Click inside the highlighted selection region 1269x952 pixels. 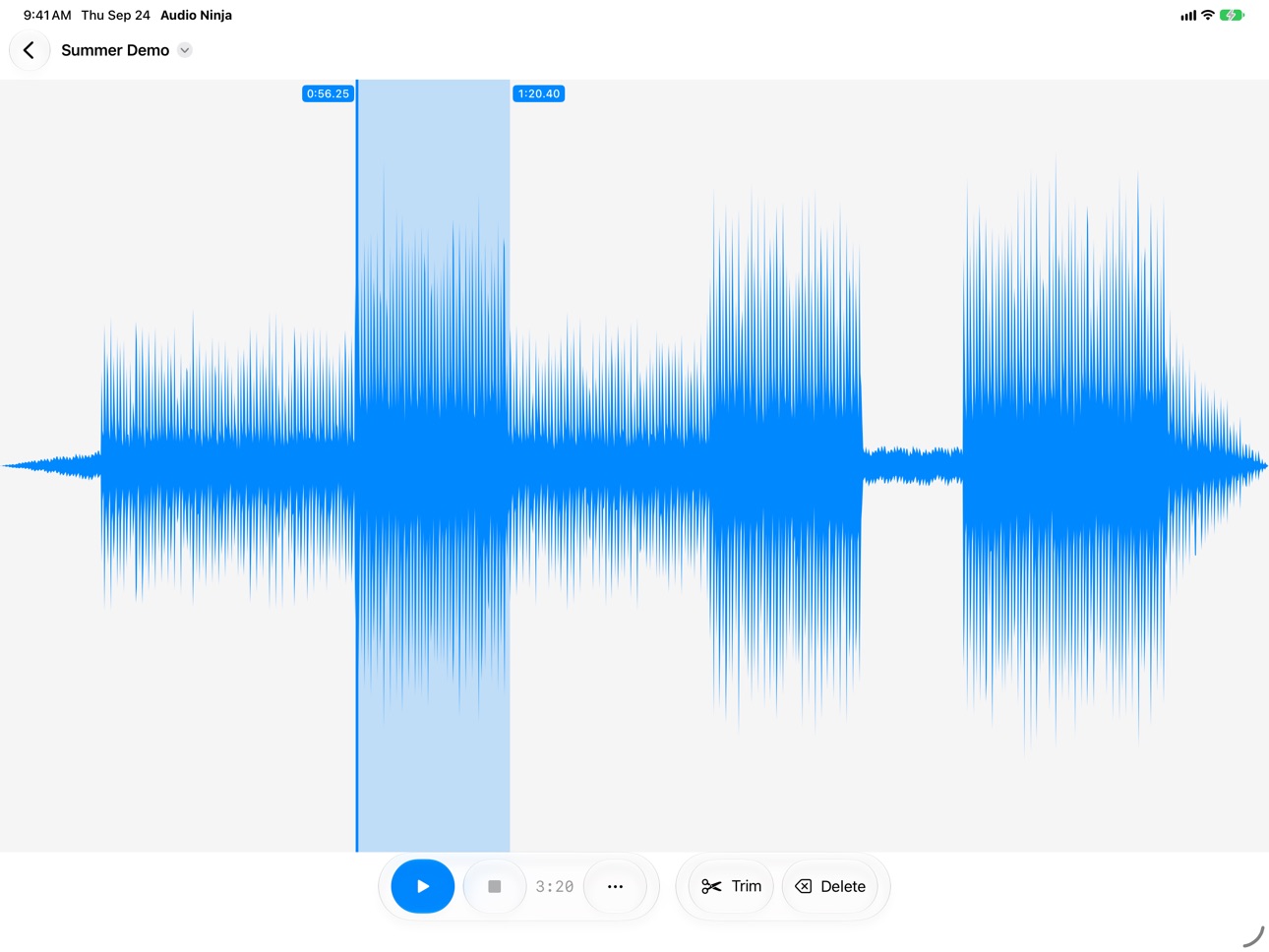434,465
